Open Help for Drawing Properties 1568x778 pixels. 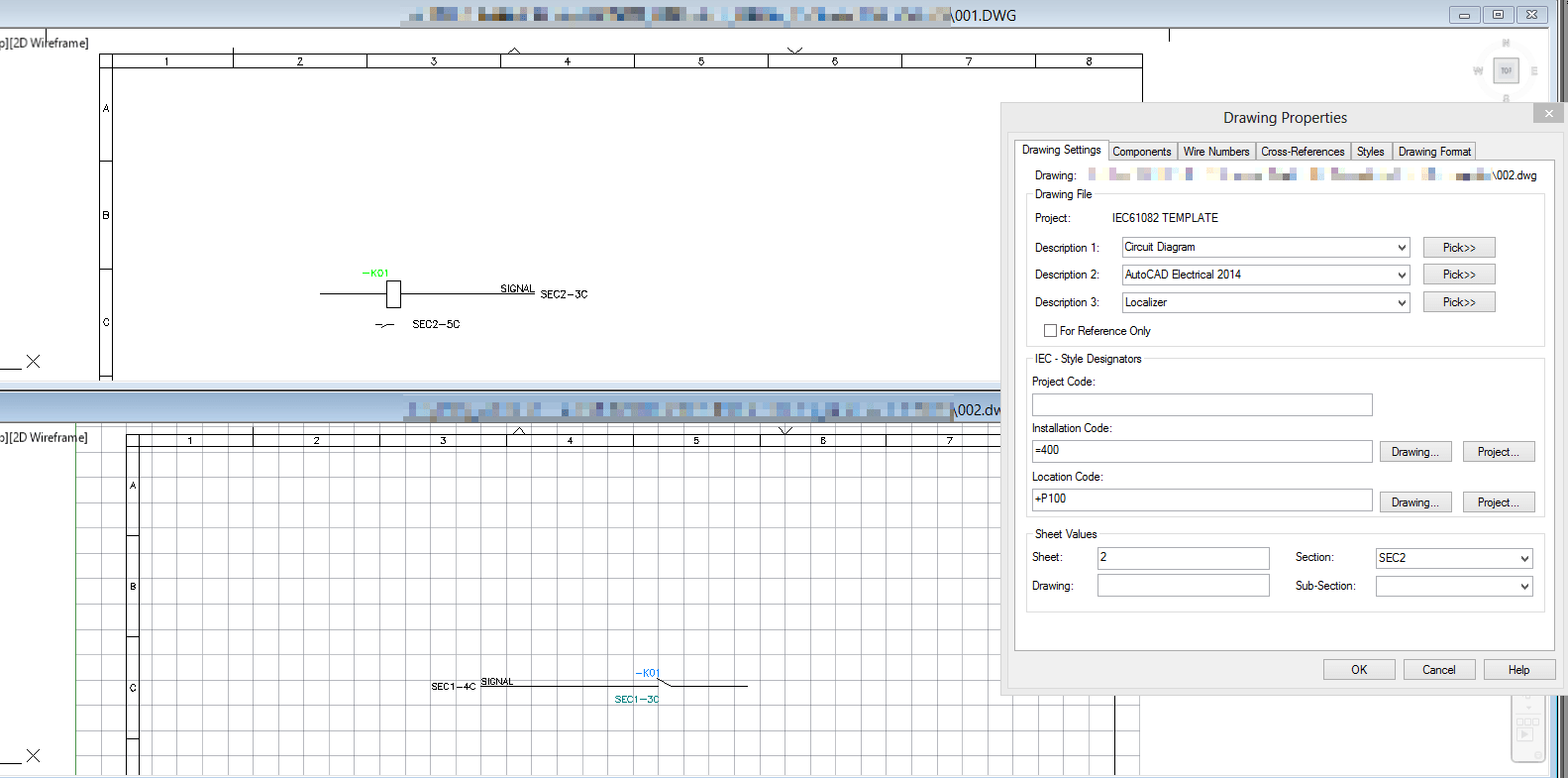1519,670
